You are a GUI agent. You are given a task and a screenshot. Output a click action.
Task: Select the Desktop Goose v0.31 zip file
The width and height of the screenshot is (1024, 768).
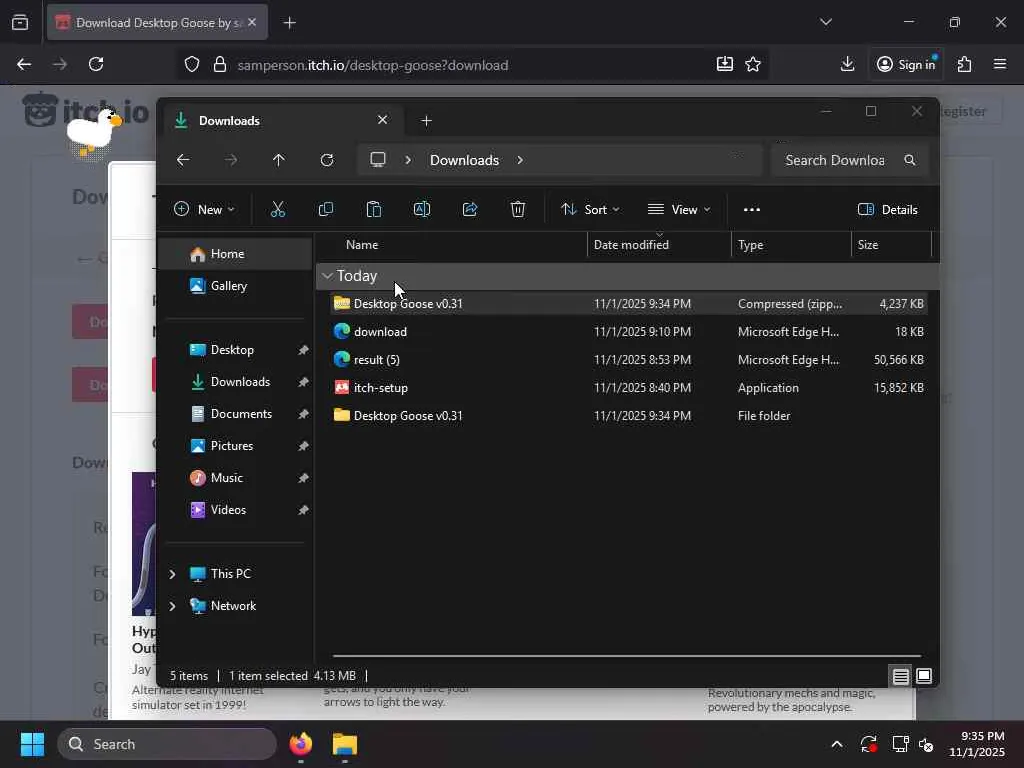[x=628, y=304]
